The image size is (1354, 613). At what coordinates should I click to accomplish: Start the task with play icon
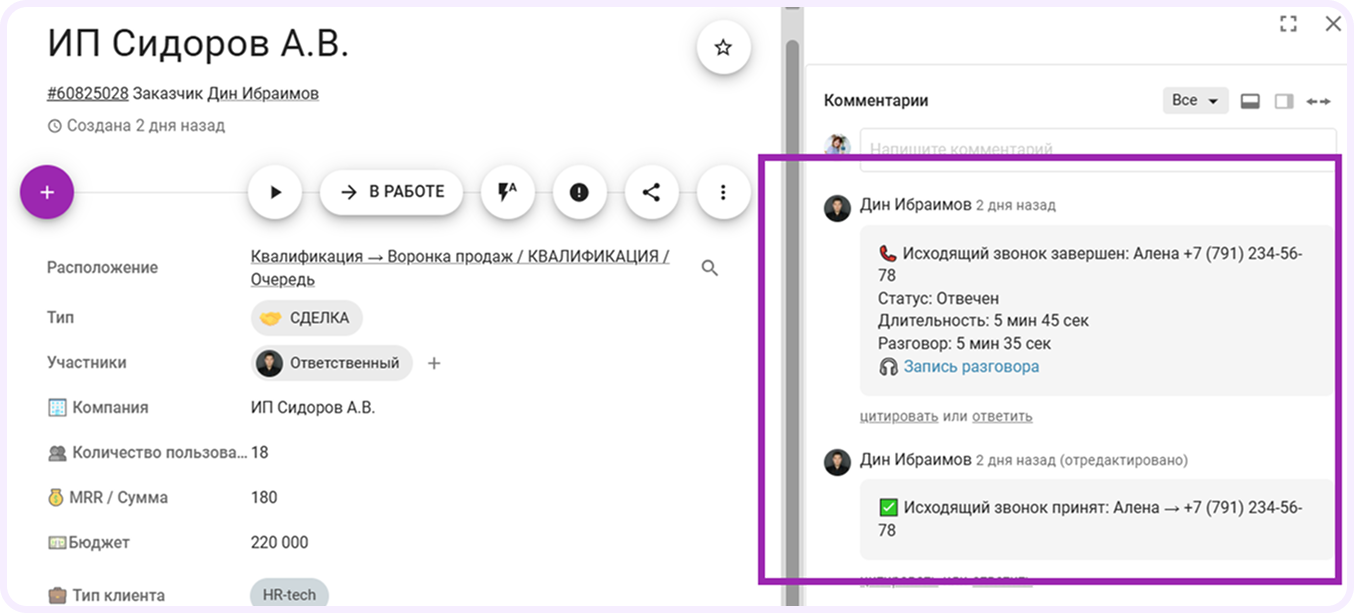coord(275,192)
